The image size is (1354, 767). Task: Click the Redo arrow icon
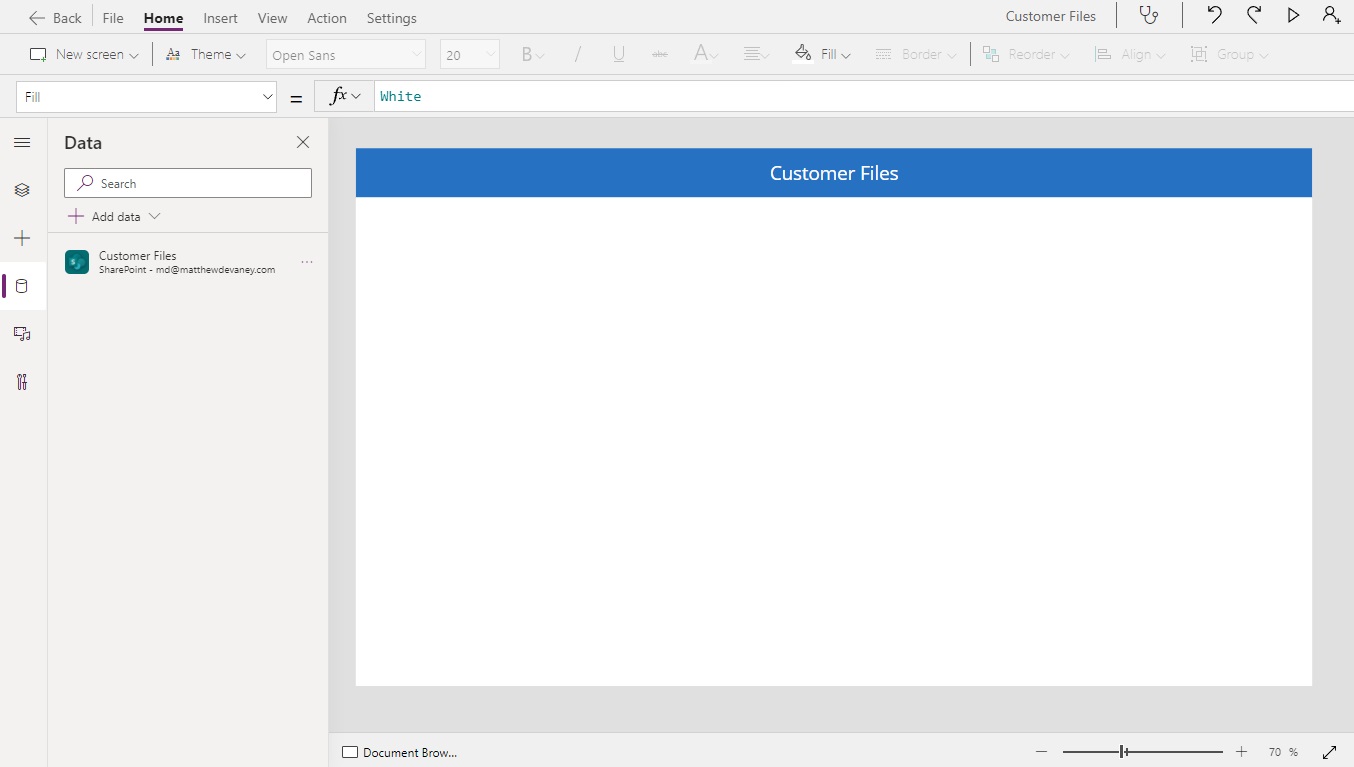pos(1253,16)
